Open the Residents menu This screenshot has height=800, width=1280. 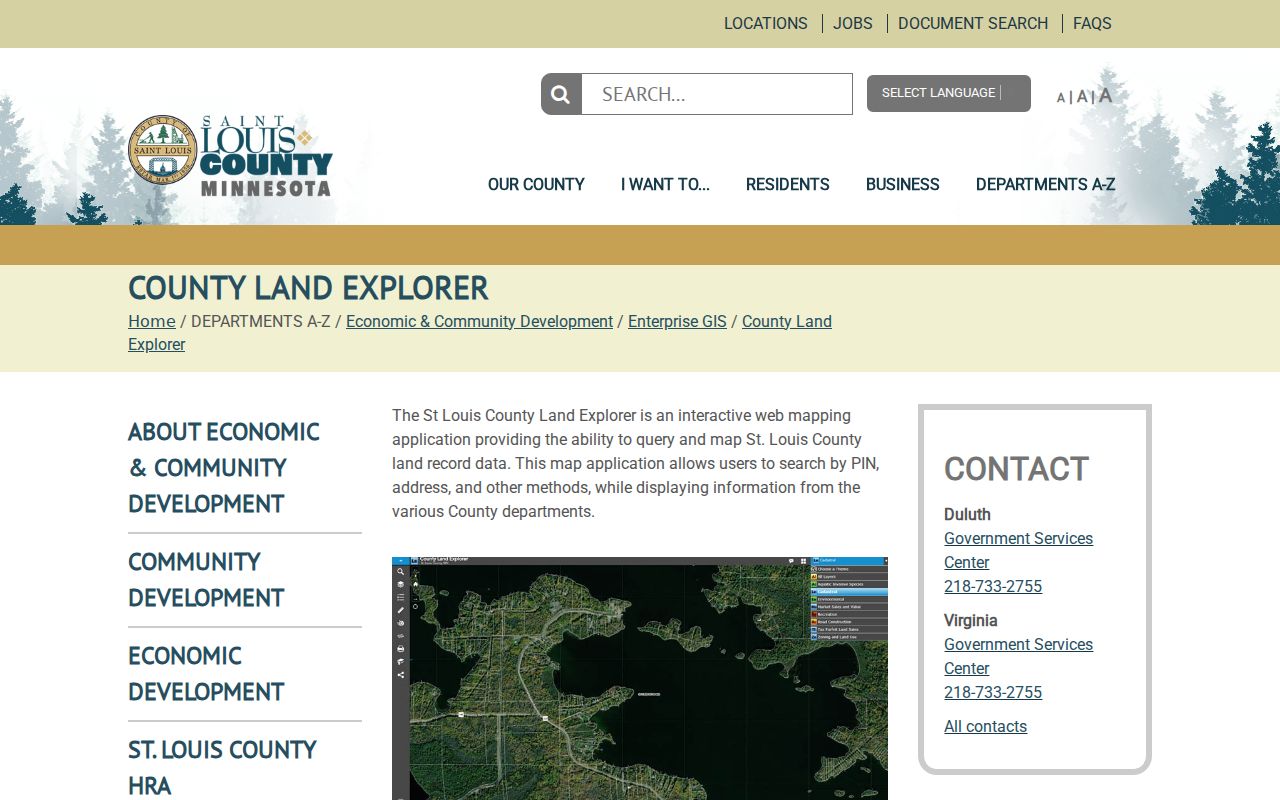(788, 184)
